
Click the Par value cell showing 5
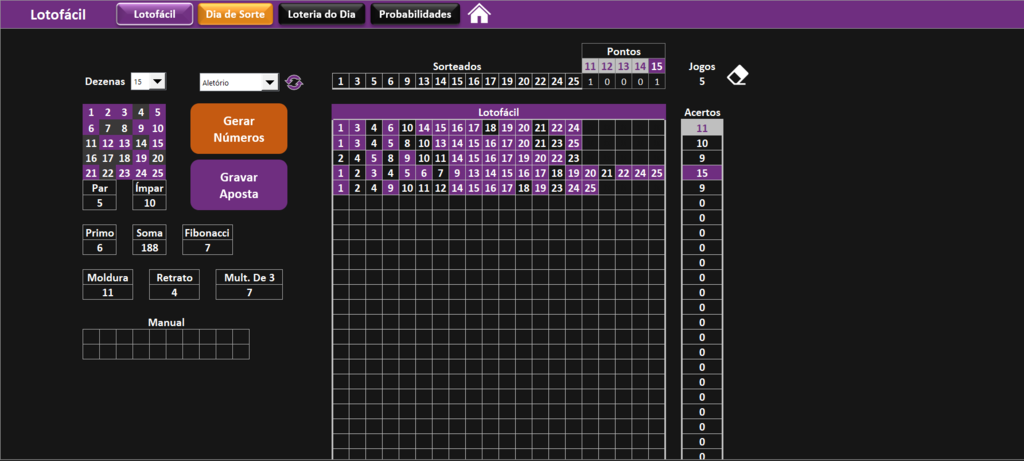(100, 203)
